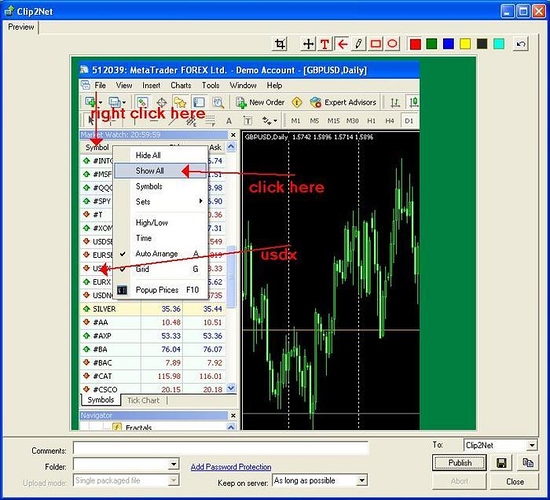Click the Expert Advisors icon
This screenshot has width=550, height=500.
316,102
